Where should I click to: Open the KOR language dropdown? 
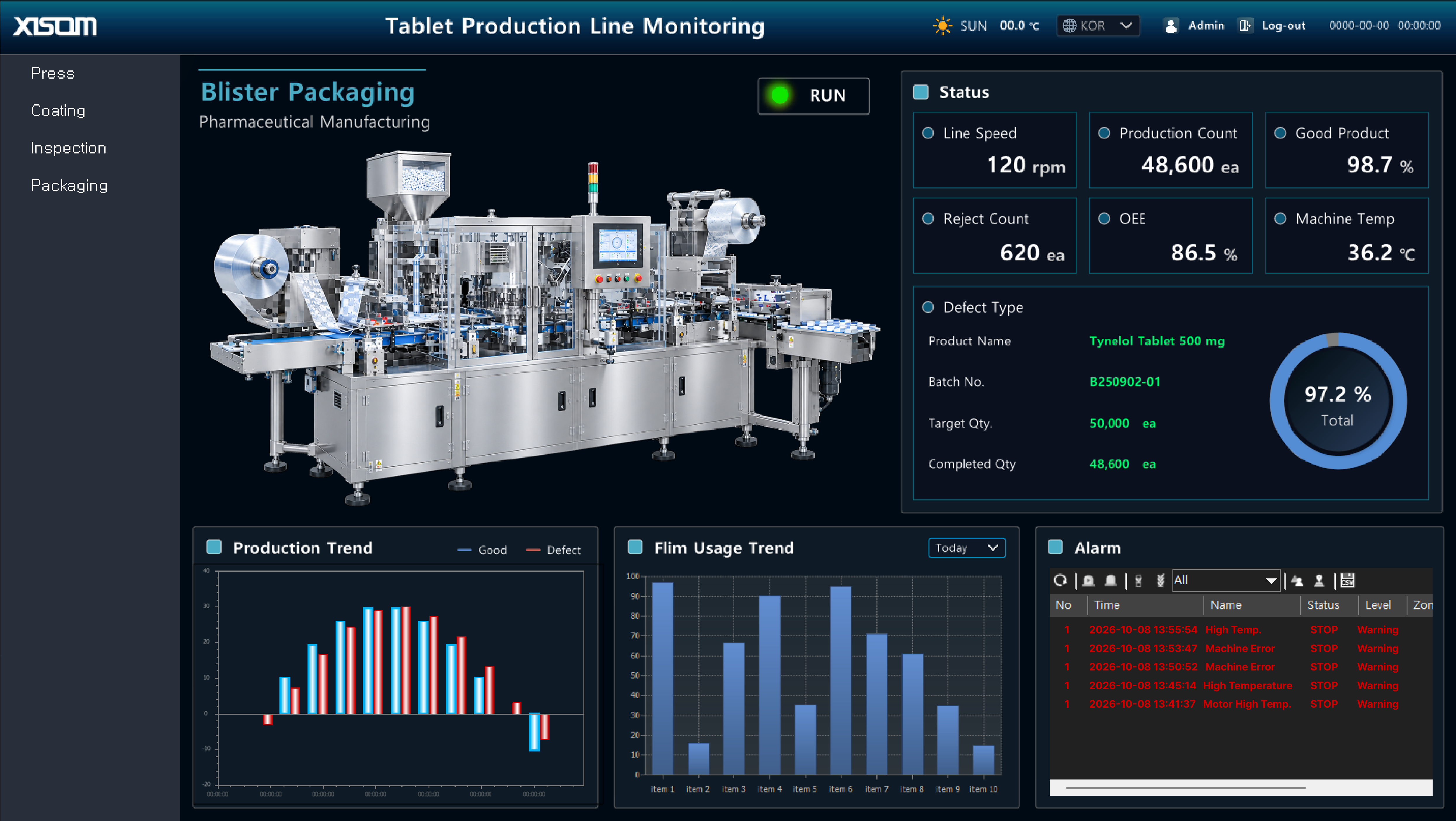coord(1098,26)
